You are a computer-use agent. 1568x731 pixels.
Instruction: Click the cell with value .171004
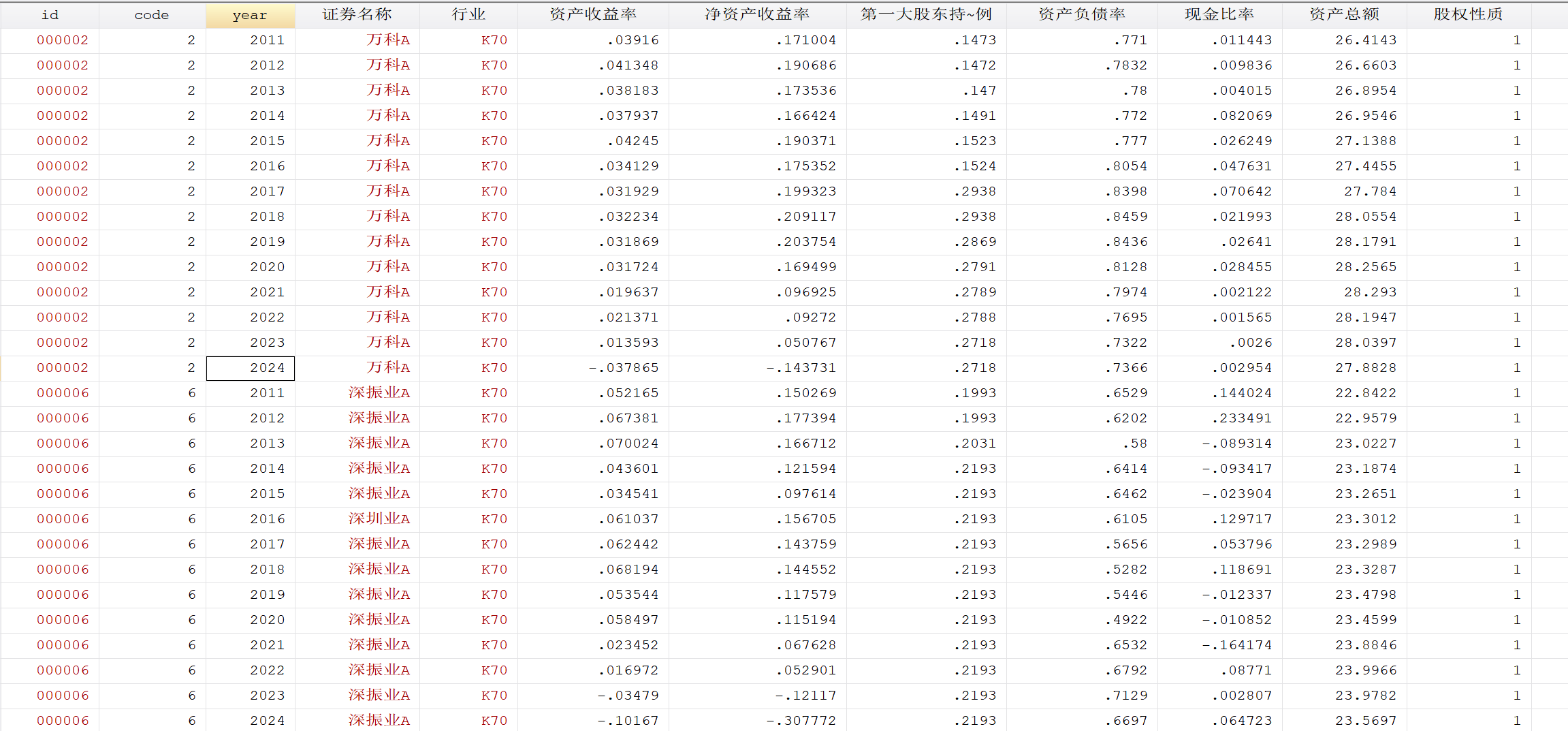[x=757, y=40]
